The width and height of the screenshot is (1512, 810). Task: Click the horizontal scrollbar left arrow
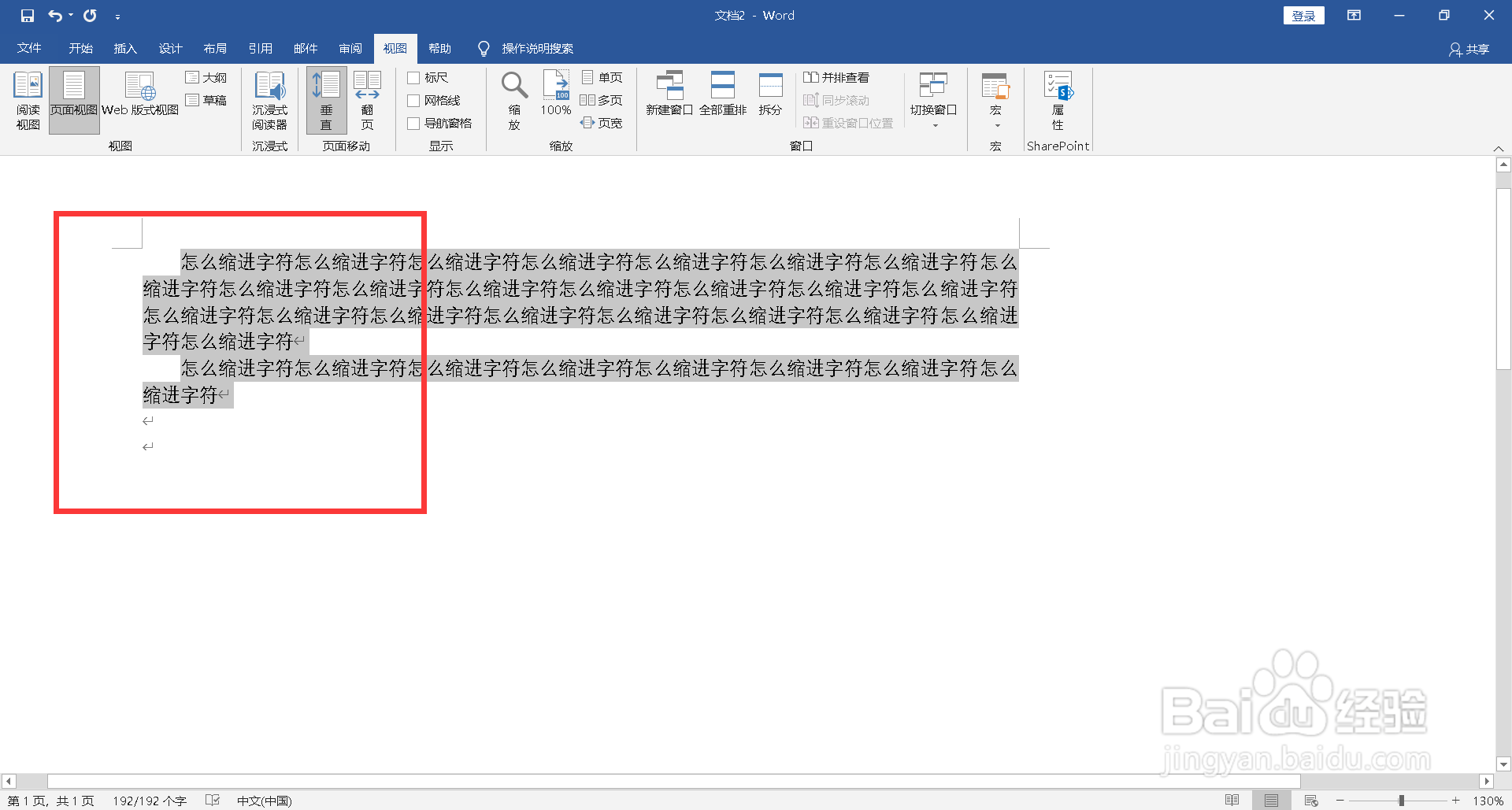click(9, 782)
